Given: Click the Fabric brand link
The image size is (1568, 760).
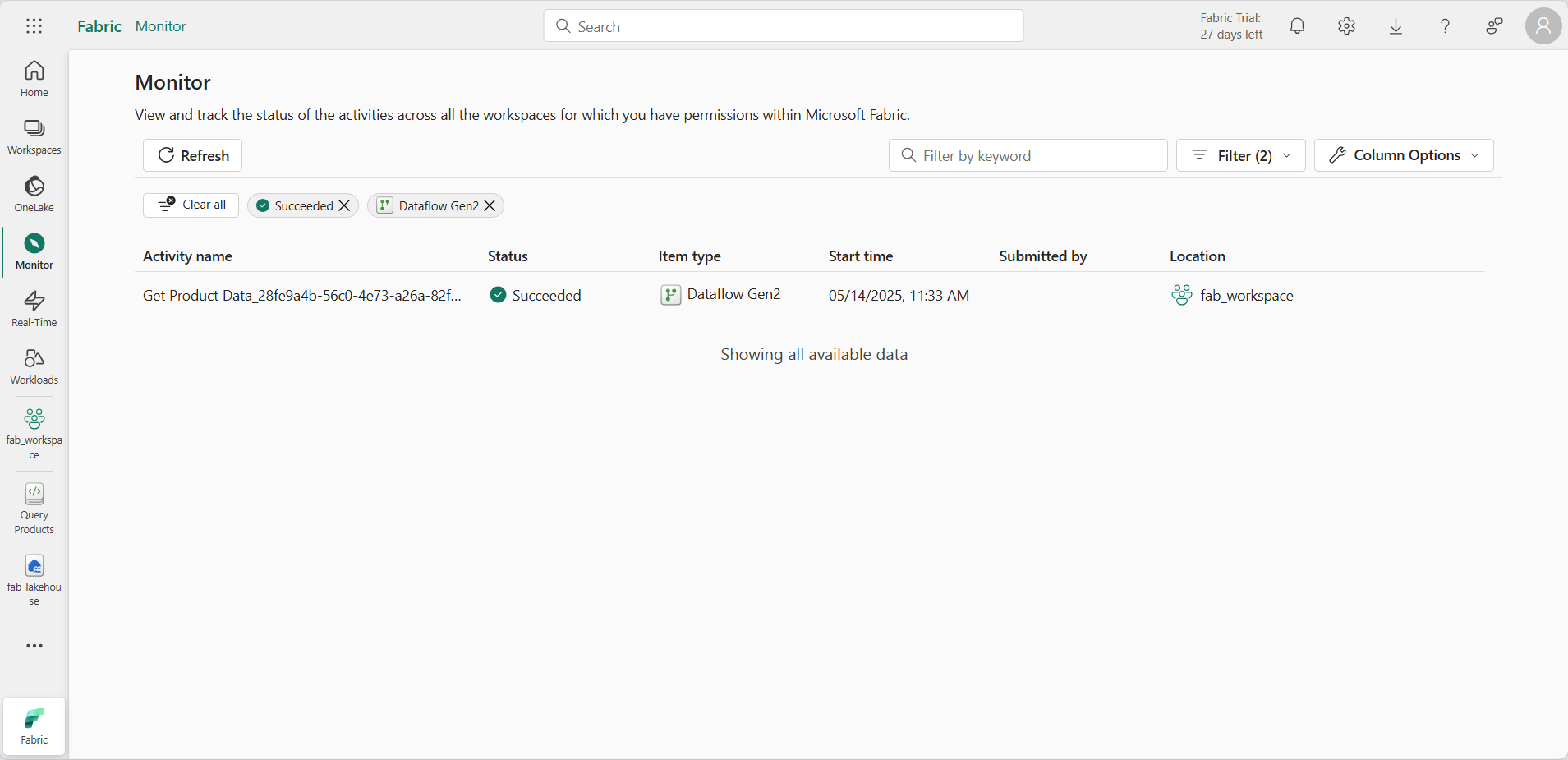Looking at the screenshot, I should click(x=99, y=26).
